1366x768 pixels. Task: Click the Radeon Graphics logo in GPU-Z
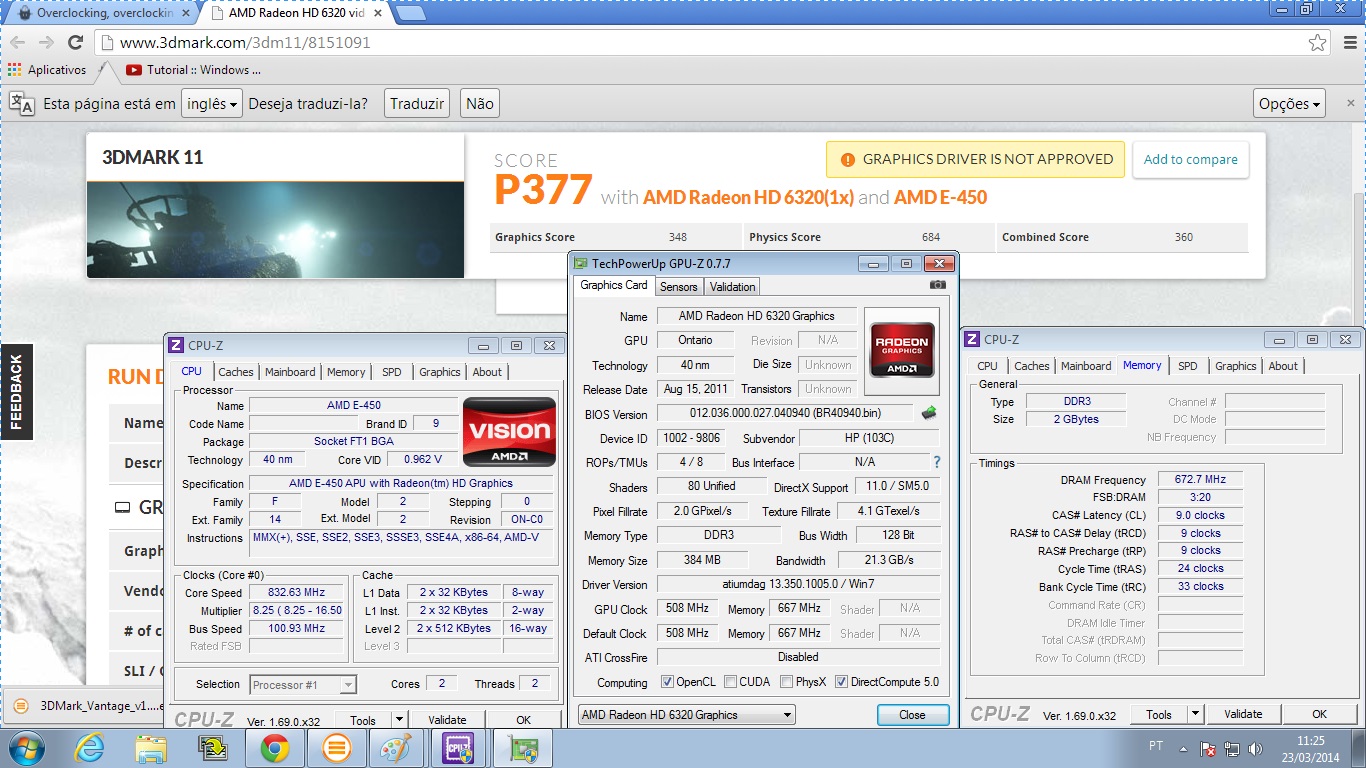coord(904,349)
